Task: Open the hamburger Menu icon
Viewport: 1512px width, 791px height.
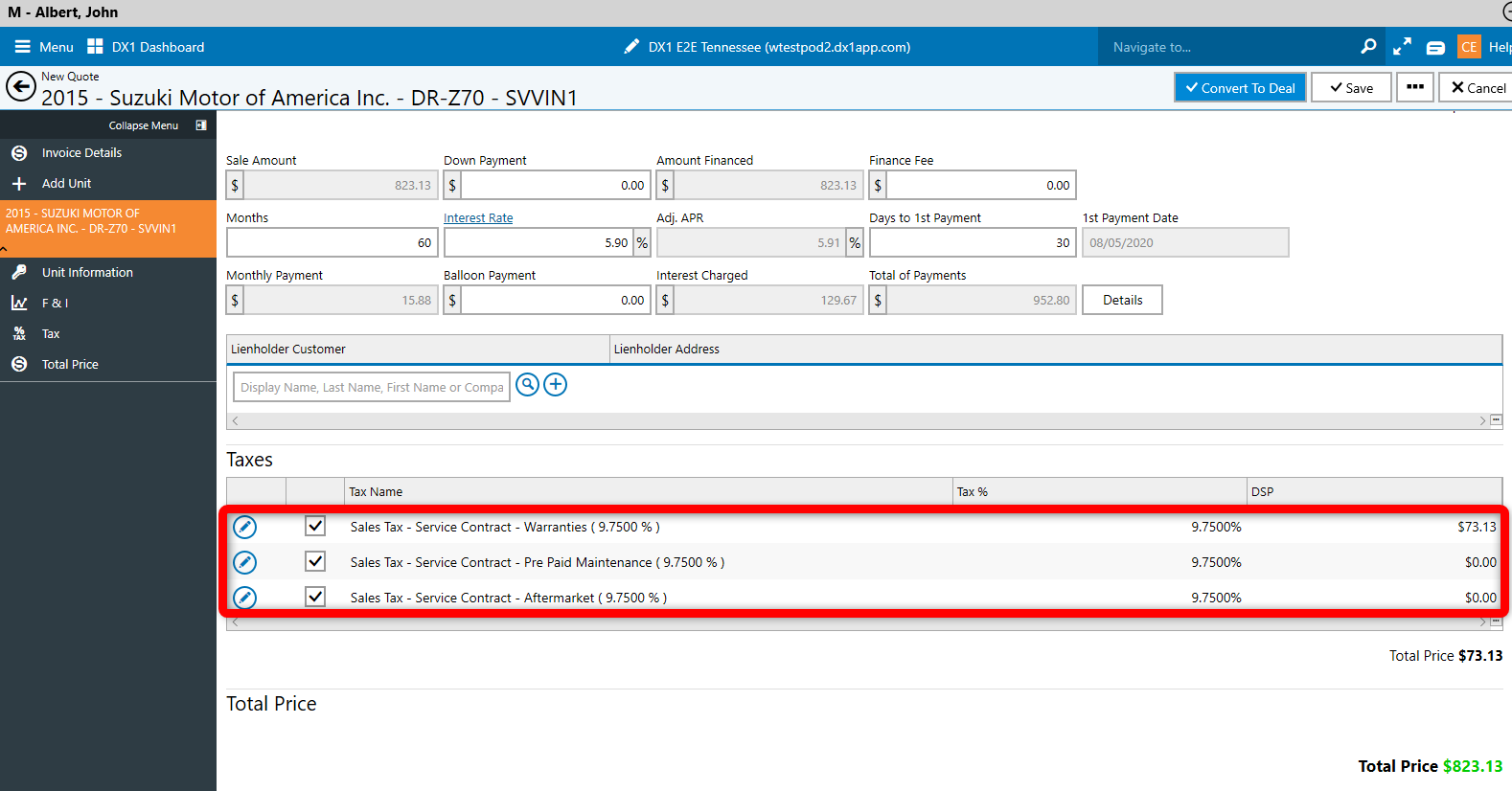Action: point(22,47)
